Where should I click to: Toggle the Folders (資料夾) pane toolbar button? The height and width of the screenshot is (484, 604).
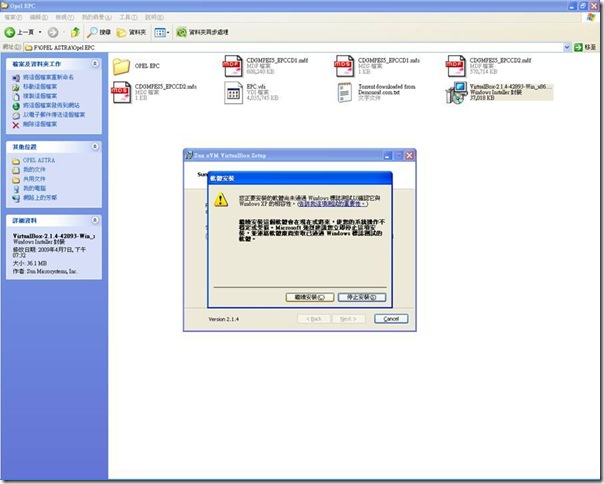pos(131,32)
